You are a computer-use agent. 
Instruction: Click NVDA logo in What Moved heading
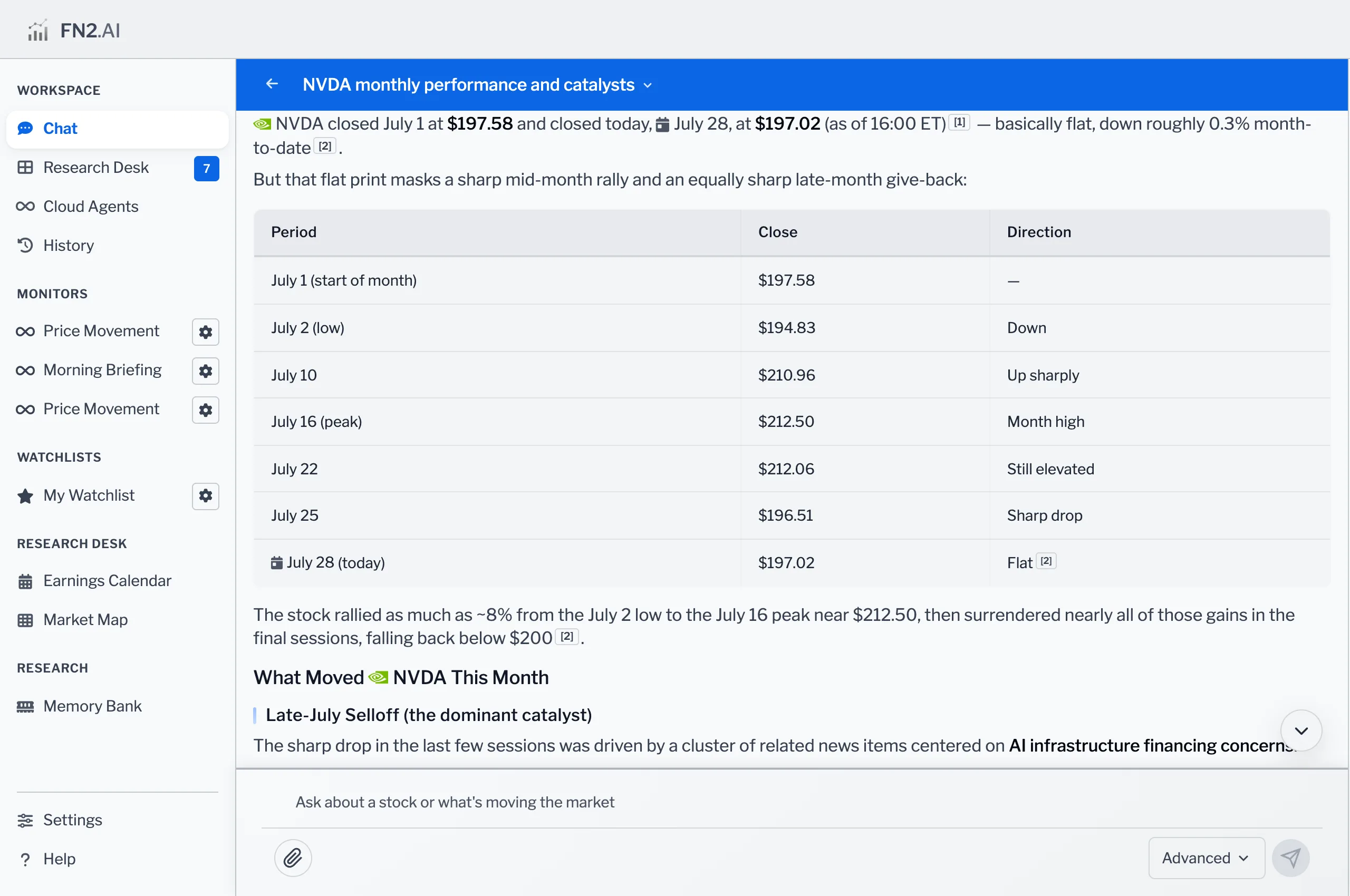tap(378, 677)
